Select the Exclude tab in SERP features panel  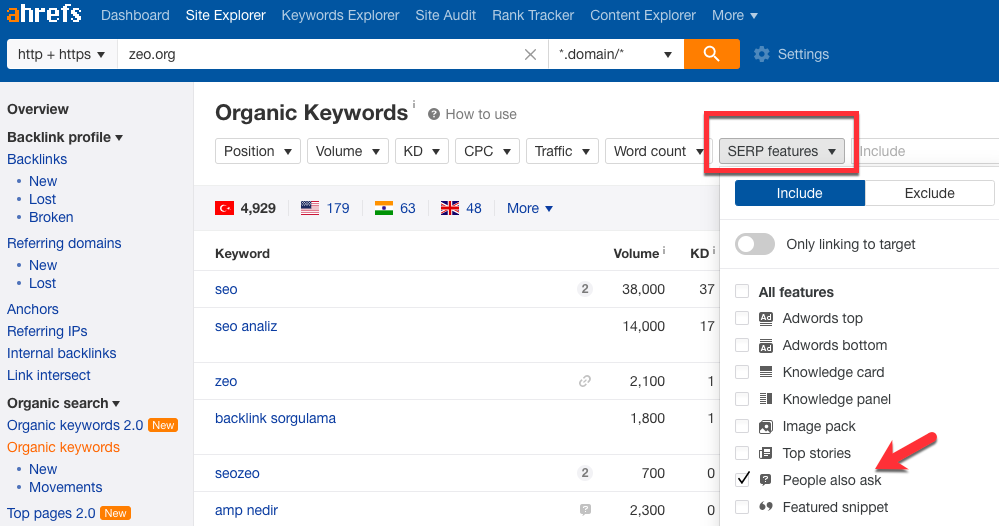tap(930, 193)
